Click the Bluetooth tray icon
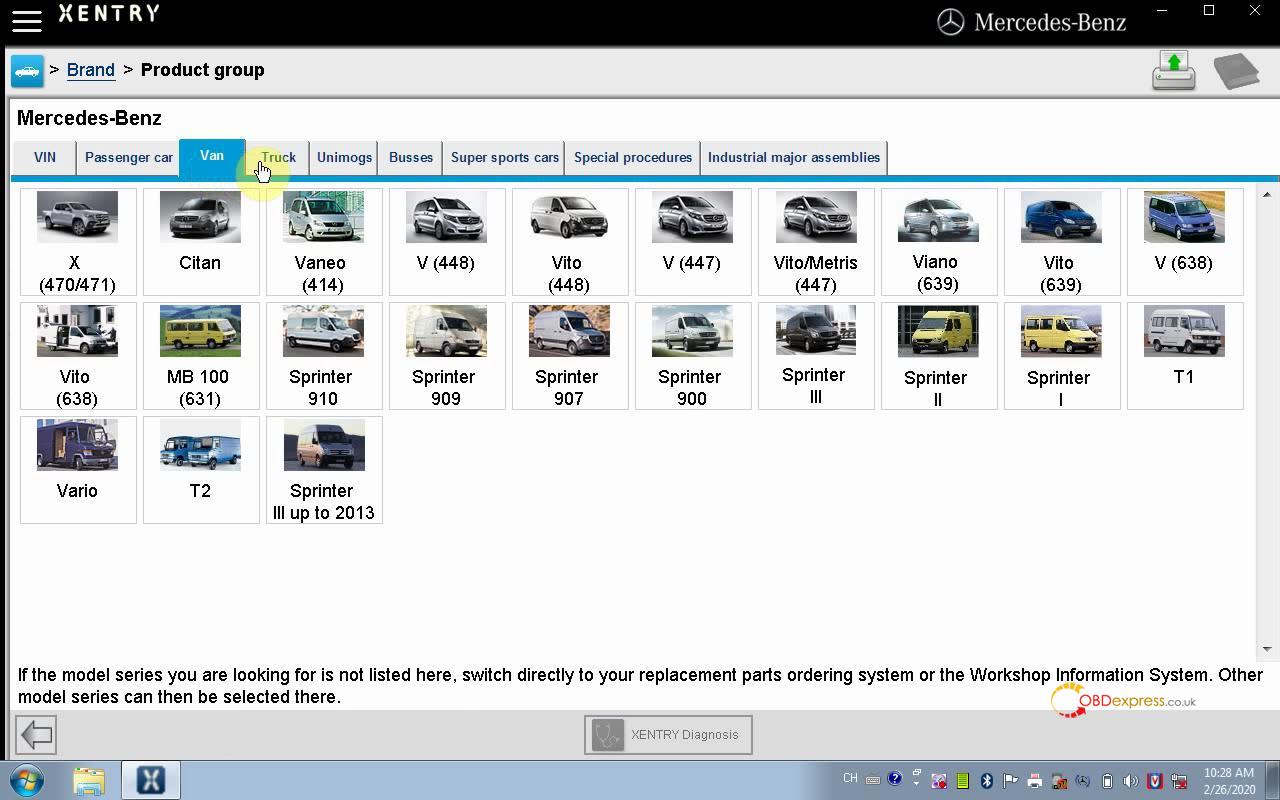1280x800 pixels. click(x=986, y=780)
